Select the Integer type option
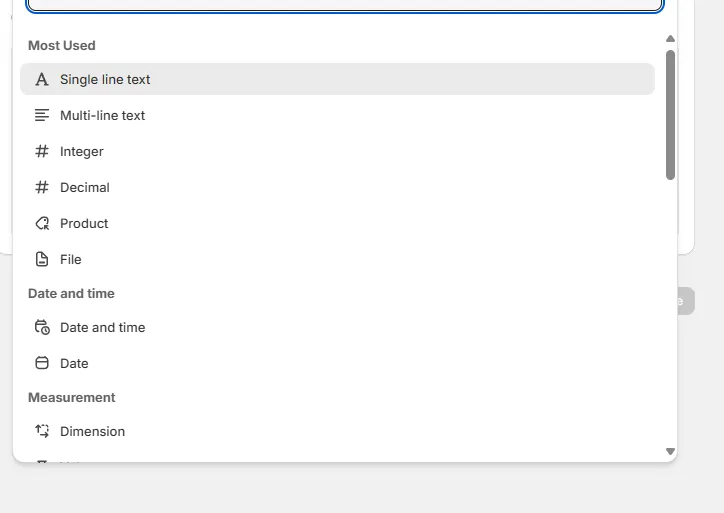The image size is (724, 513). click(82, 151)
